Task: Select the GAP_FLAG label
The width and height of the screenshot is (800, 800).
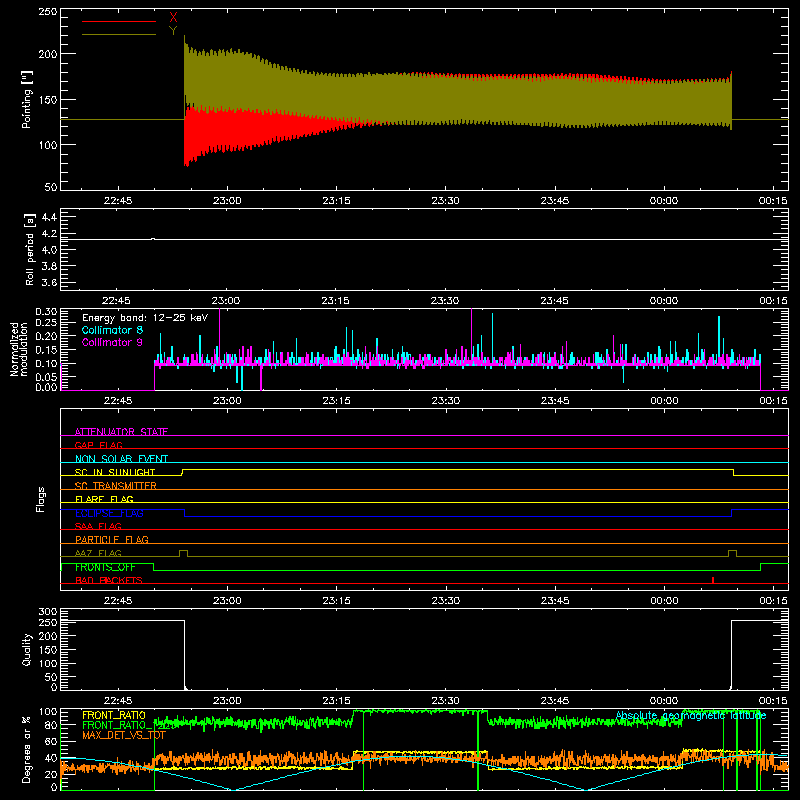Action: [98, 445]
